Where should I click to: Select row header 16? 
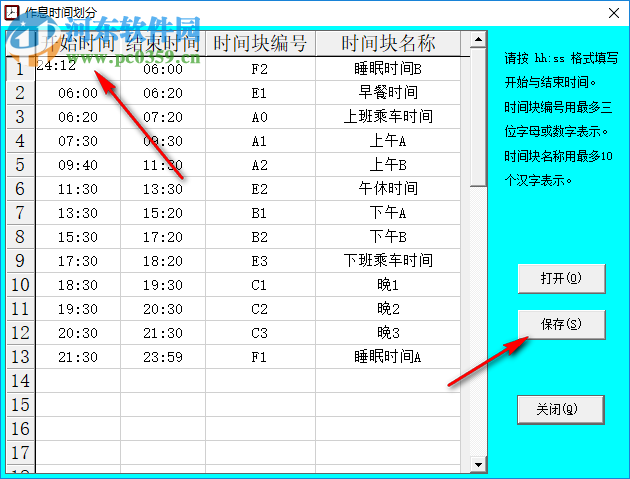point(20,429)
